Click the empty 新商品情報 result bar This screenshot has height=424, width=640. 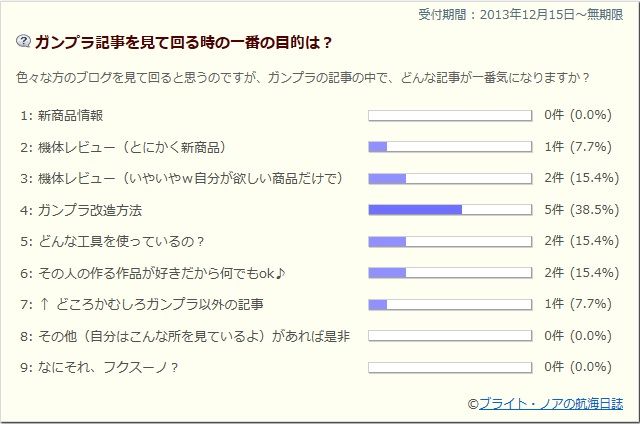[x=450, y=115]
